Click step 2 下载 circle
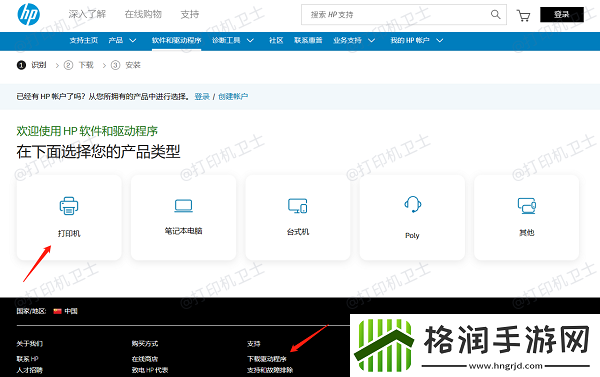600x377 pixels. point(68,65)
